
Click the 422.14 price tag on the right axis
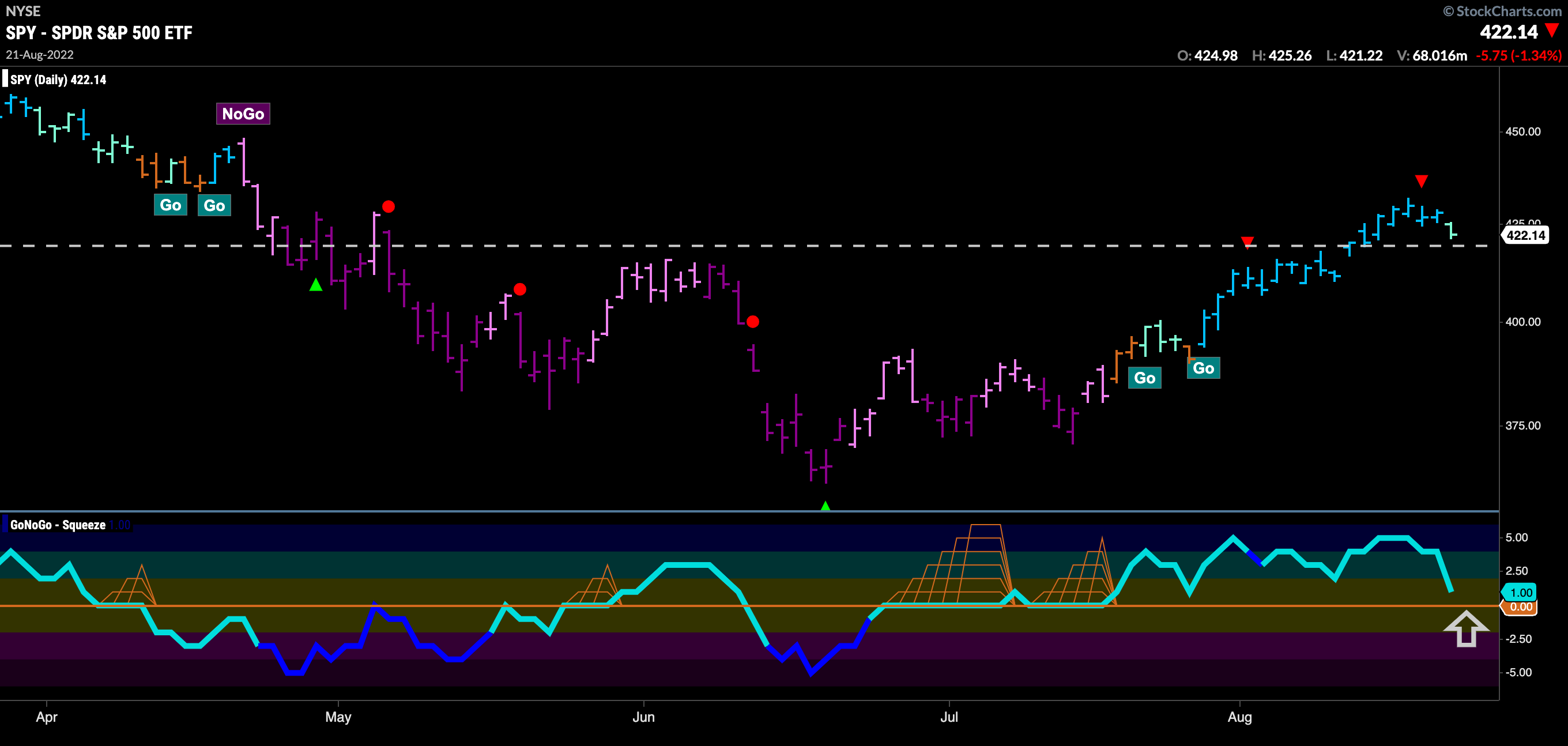pyautogui.click(x=1525, y=236)
